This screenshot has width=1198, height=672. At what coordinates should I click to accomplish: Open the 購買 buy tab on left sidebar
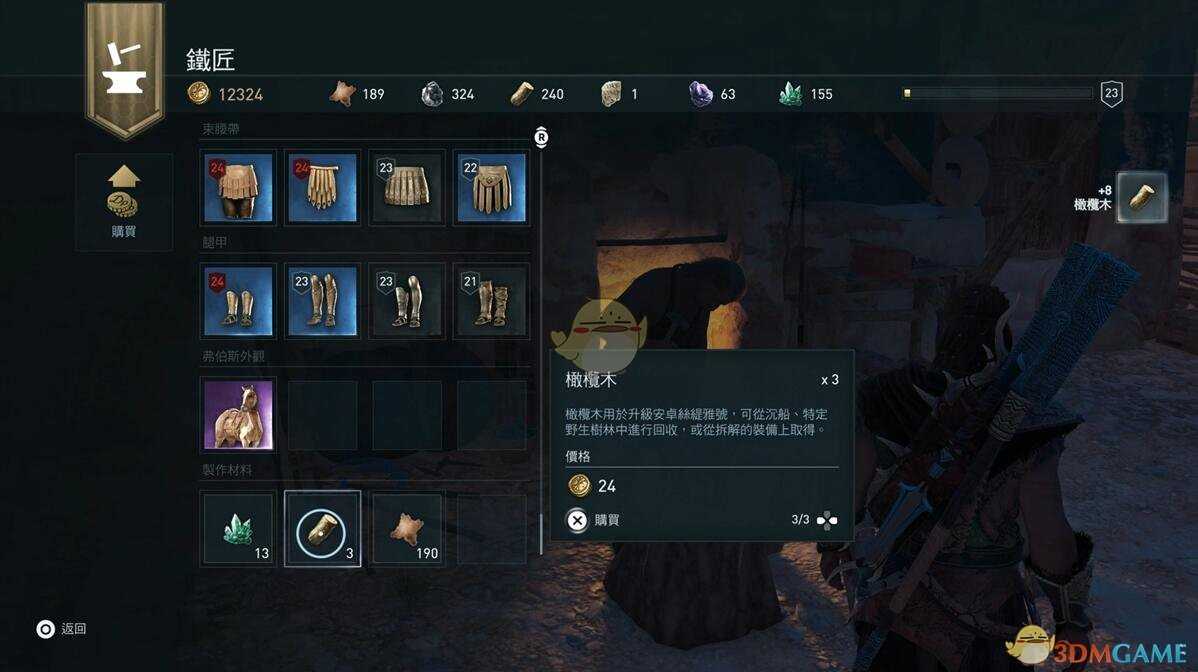click(x=124, y=202)
